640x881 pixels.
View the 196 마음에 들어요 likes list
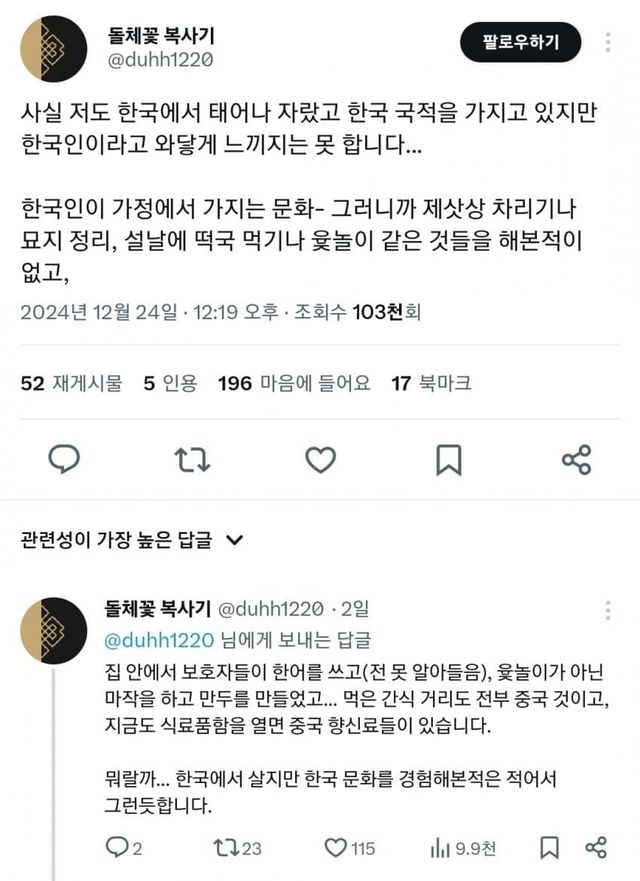point(294,383)
